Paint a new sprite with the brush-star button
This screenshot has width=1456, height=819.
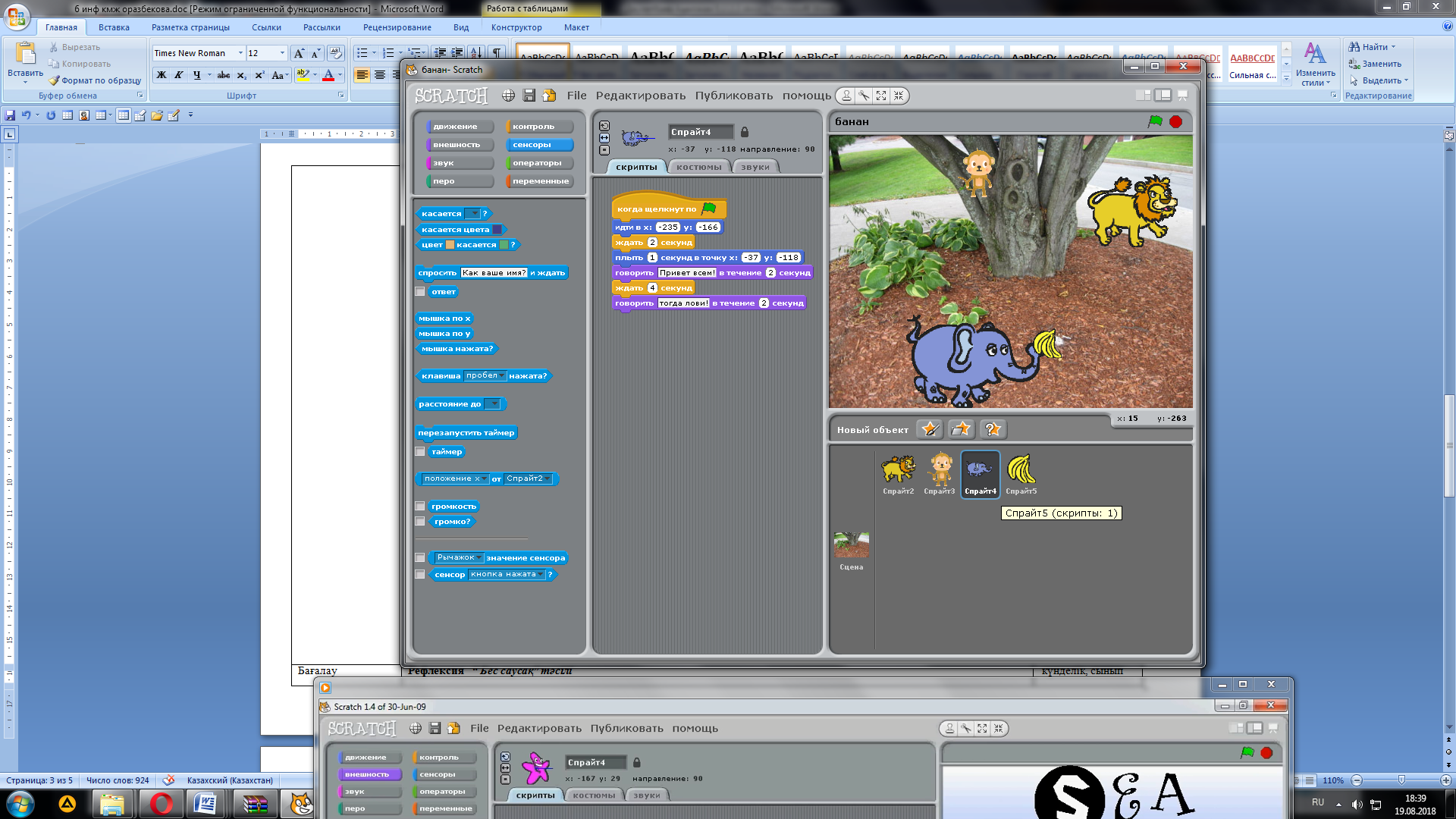(x=930, y=429)
